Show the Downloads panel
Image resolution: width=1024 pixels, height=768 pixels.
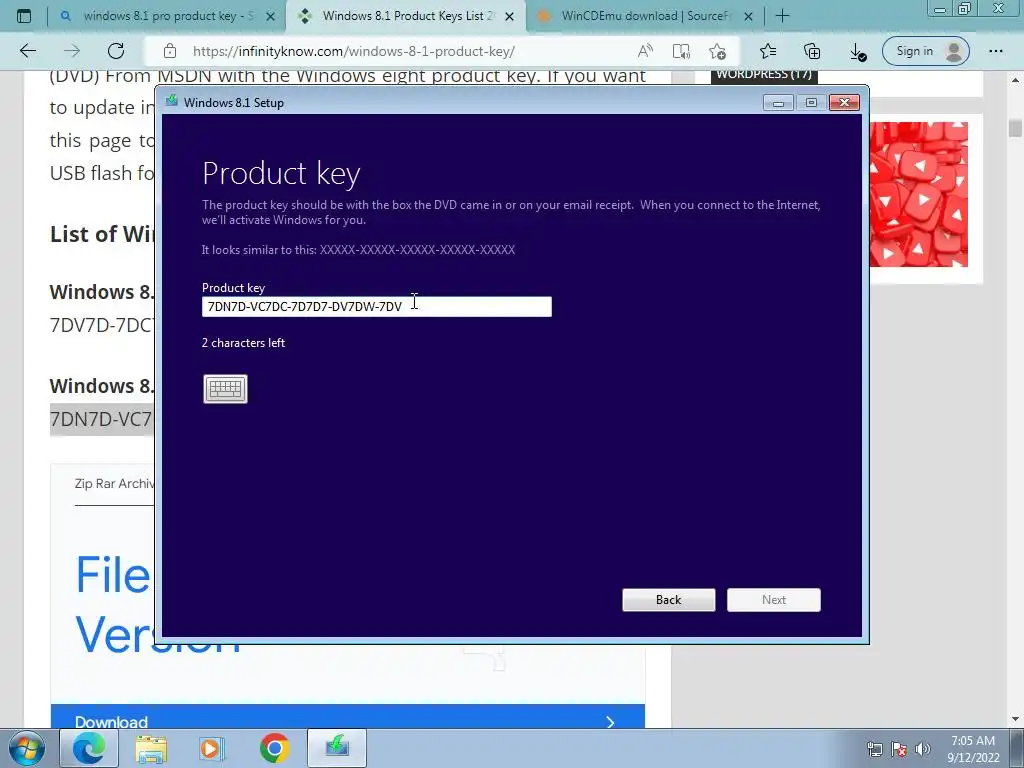[857, 52]
